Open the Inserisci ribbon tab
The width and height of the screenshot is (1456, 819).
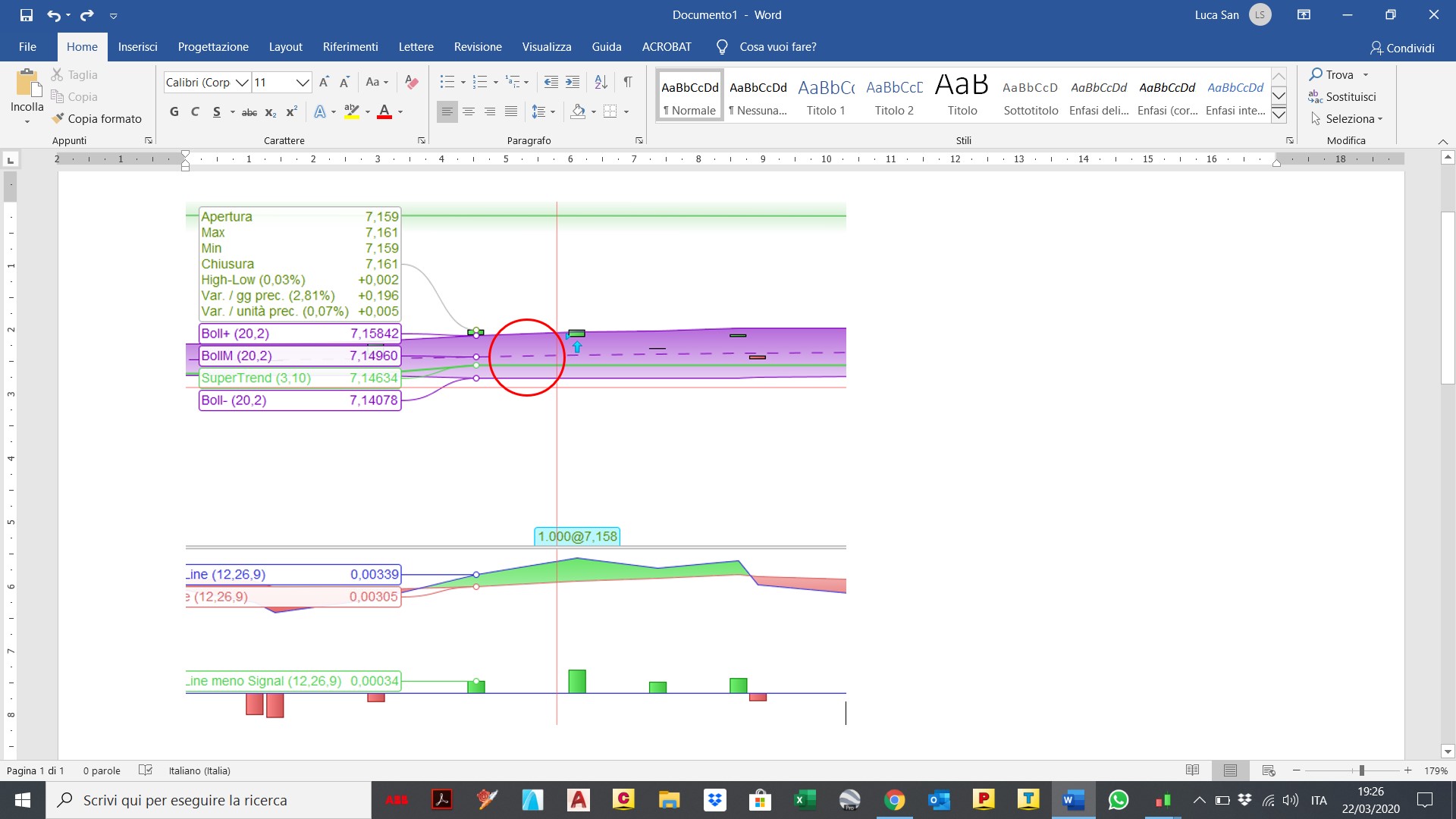(137, 47)
